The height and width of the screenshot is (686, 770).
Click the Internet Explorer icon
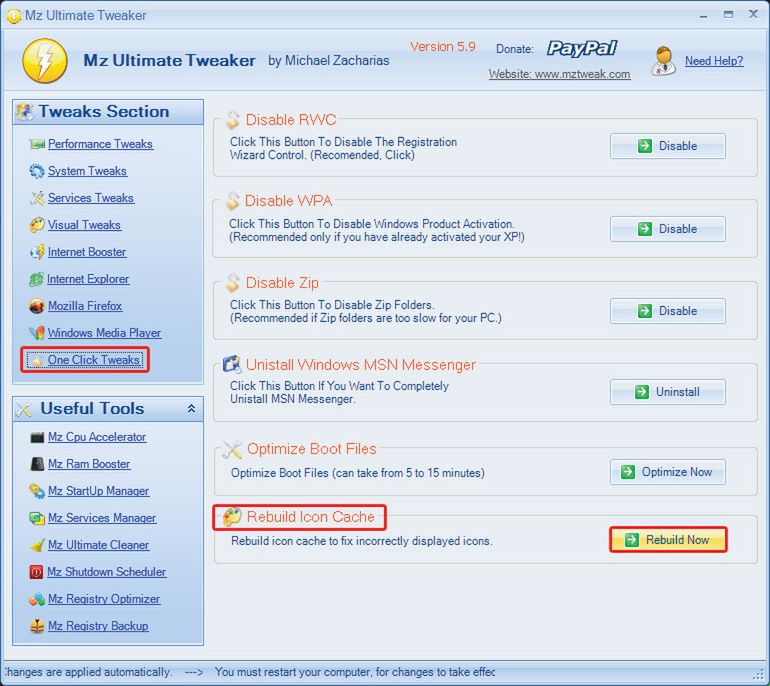pos(36,279)
